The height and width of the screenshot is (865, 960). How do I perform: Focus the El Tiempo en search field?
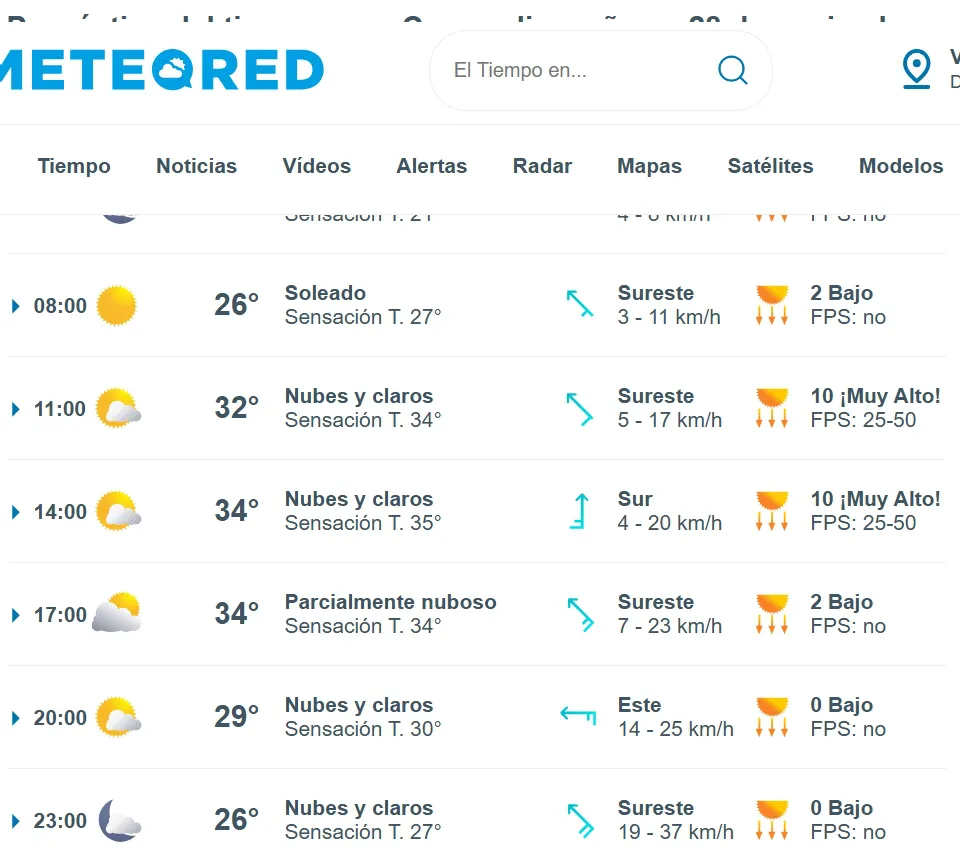[570, 70]
